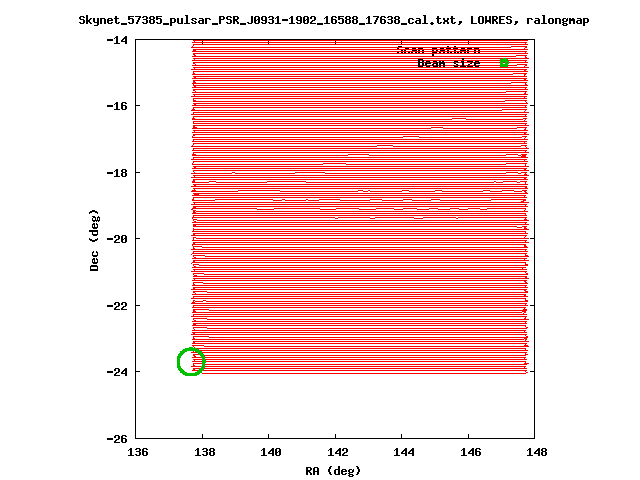The image size is (640, 480).
Task: Click the -26 tick label on Dec axis
Action: 117,439
